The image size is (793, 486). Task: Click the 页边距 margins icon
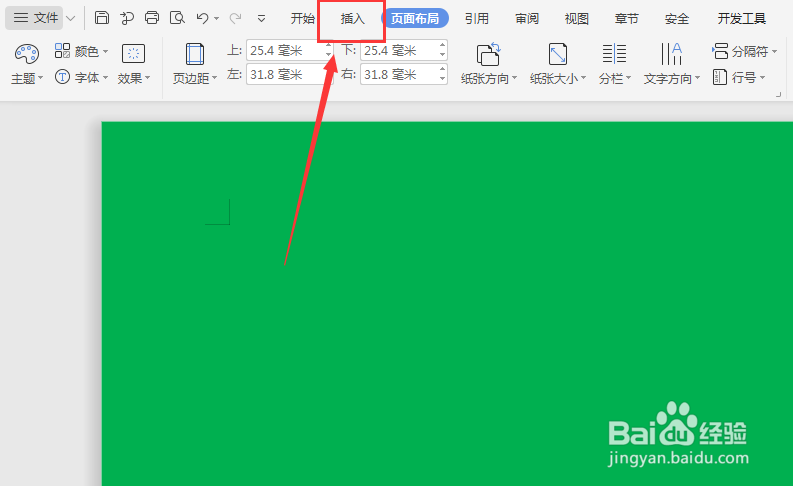tap(195, 54)
